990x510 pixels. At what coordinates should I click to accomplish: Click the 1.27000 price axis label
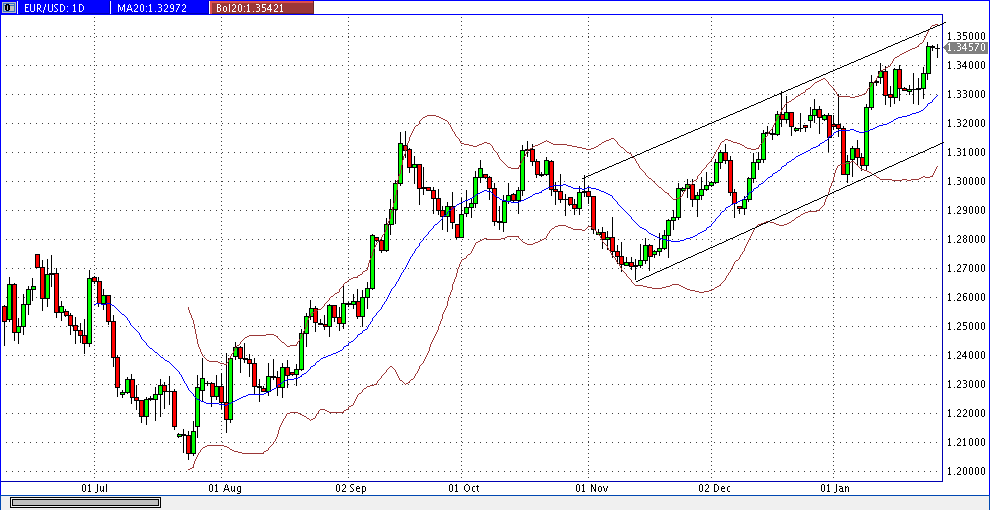coord(965,268)
